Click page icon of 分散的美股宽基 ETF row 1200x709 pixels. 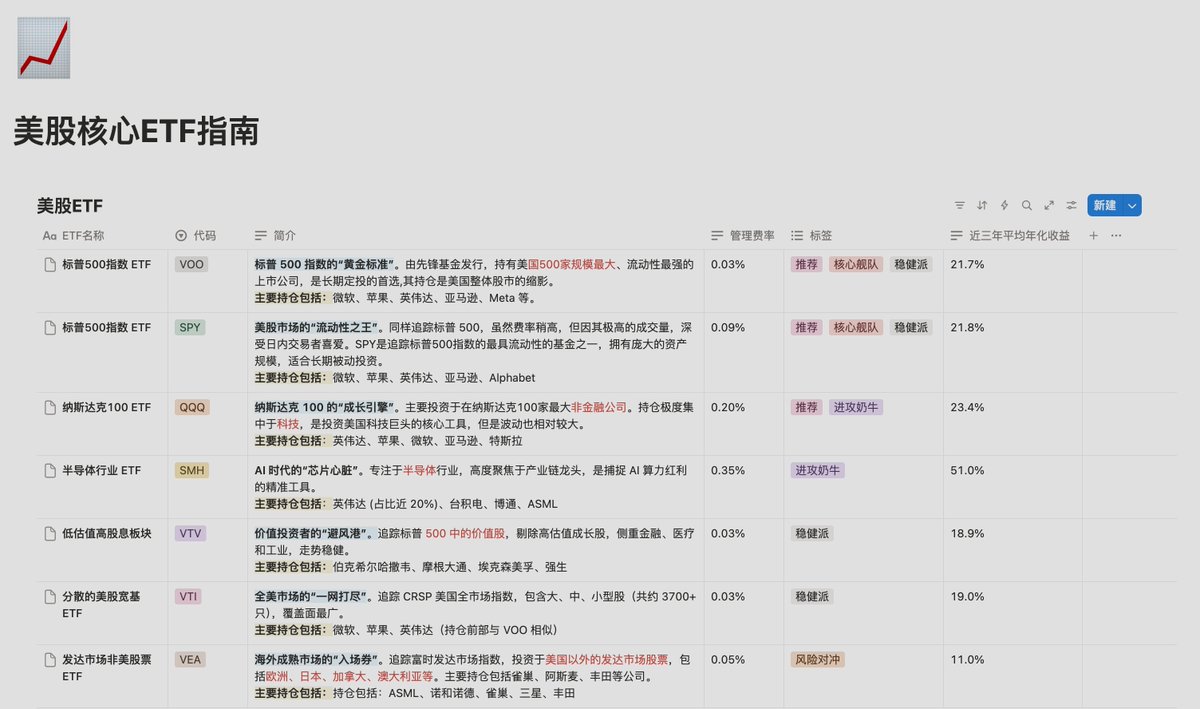point(50,596)
